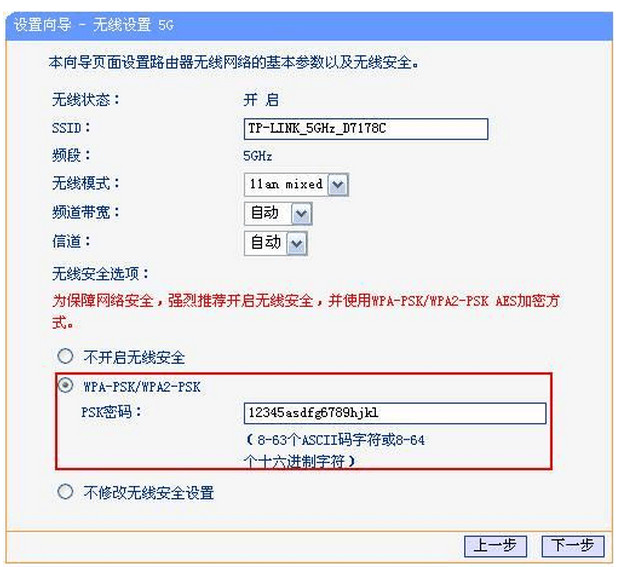Click the 5GHz band value text

(257, 156)
